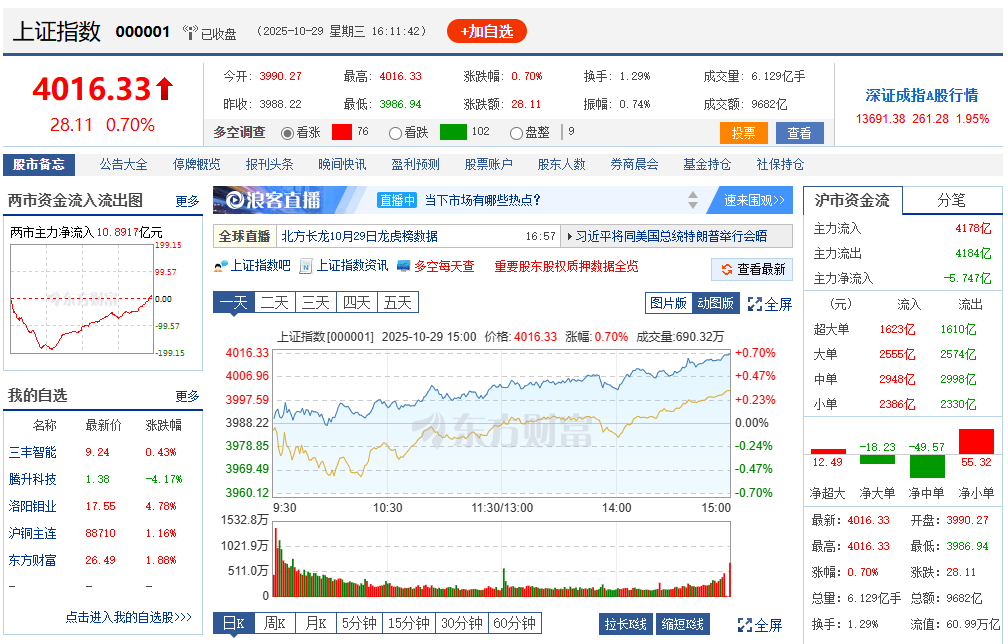Screen dimensions: 1008x644
Task: Refresh using the 查看最新 button icon
Action: (x=726, y=269)
